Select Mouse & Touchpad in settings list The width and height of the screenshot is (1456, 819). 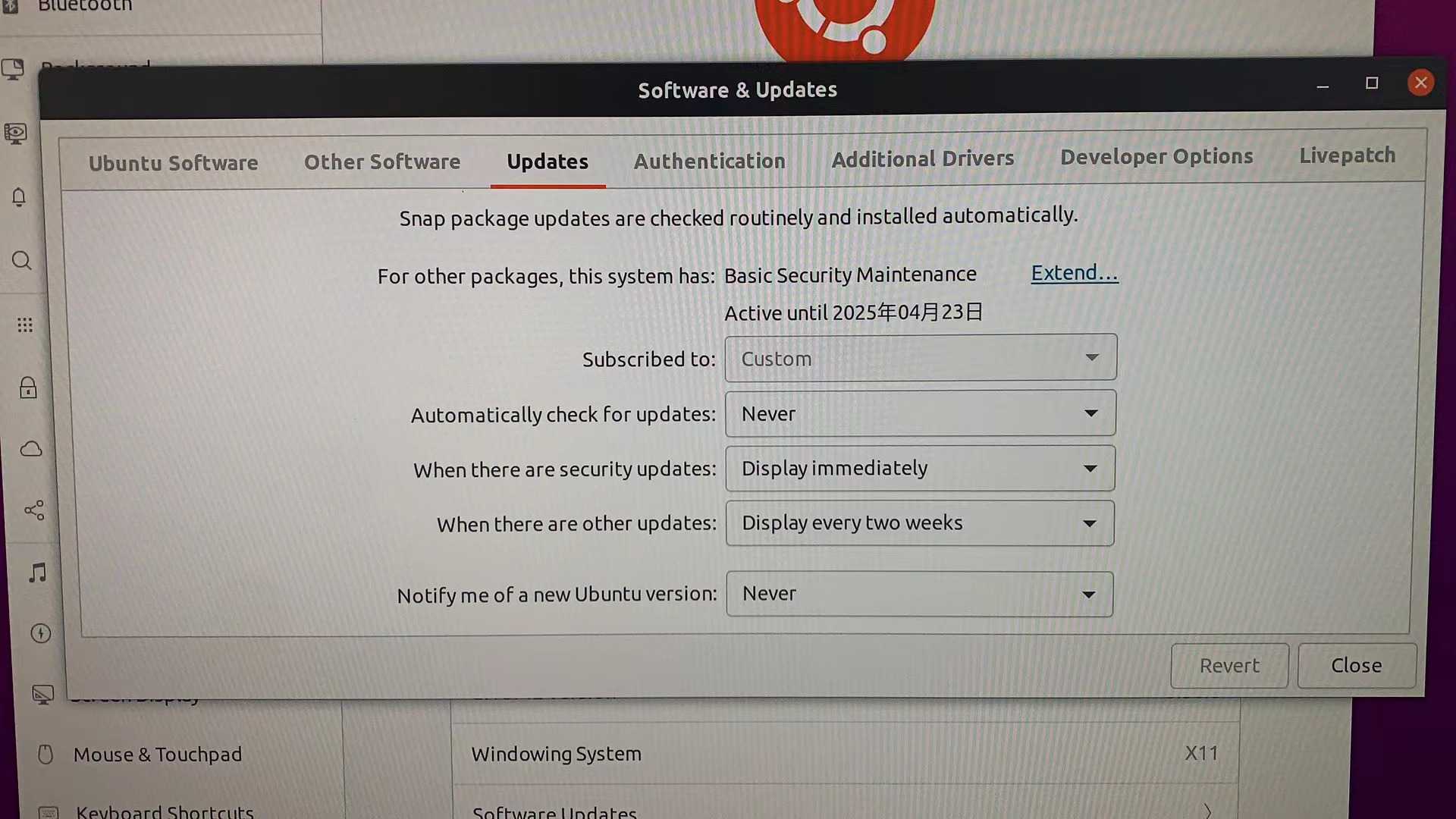click(x=157, y=755)
